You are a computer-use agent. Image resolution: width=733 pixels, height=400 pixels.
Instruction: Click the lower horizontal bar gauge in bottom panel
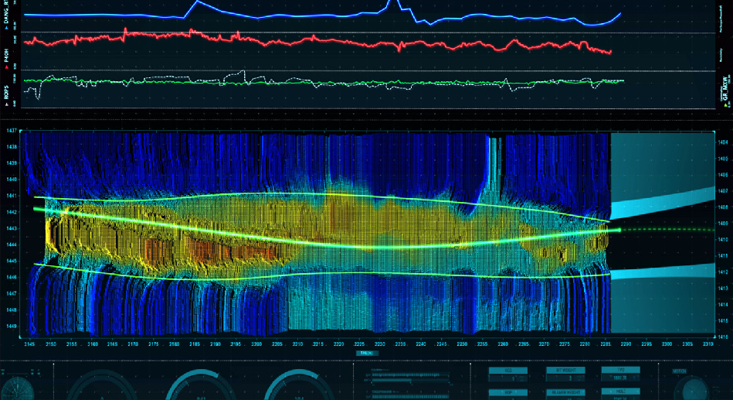point(410,396)
